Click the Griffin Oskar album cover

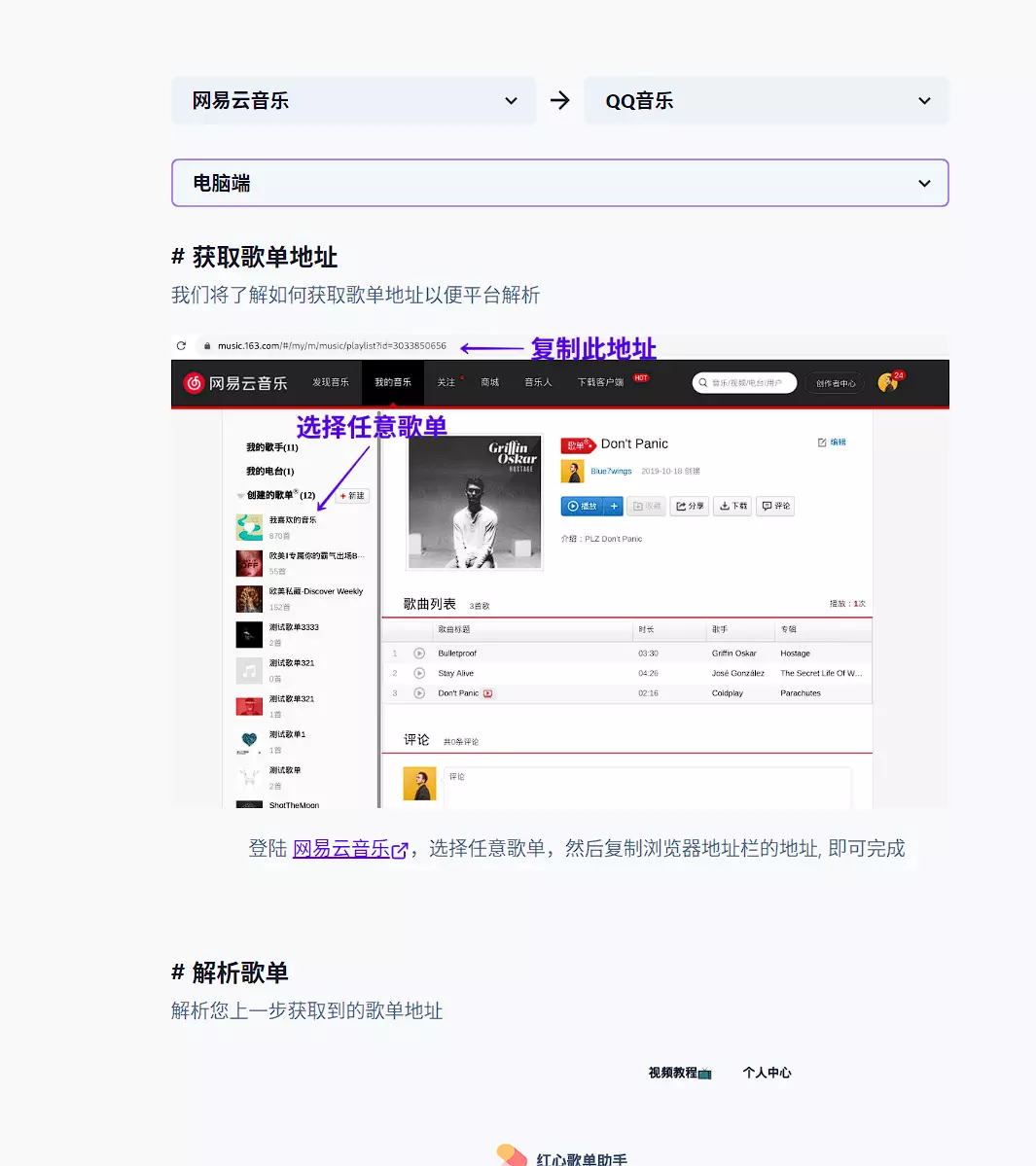coord(475,502)
